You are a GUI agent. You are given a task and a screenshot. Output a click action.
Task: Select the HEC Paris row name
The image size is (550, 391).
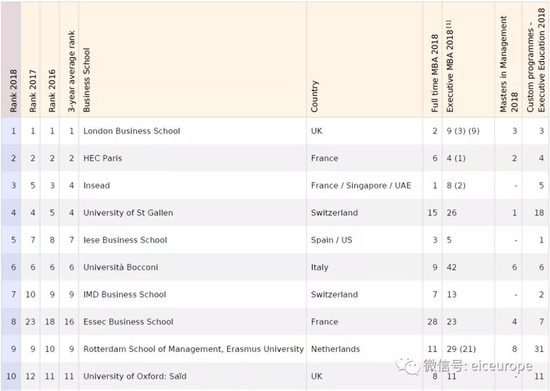click(x=102, y=158)
